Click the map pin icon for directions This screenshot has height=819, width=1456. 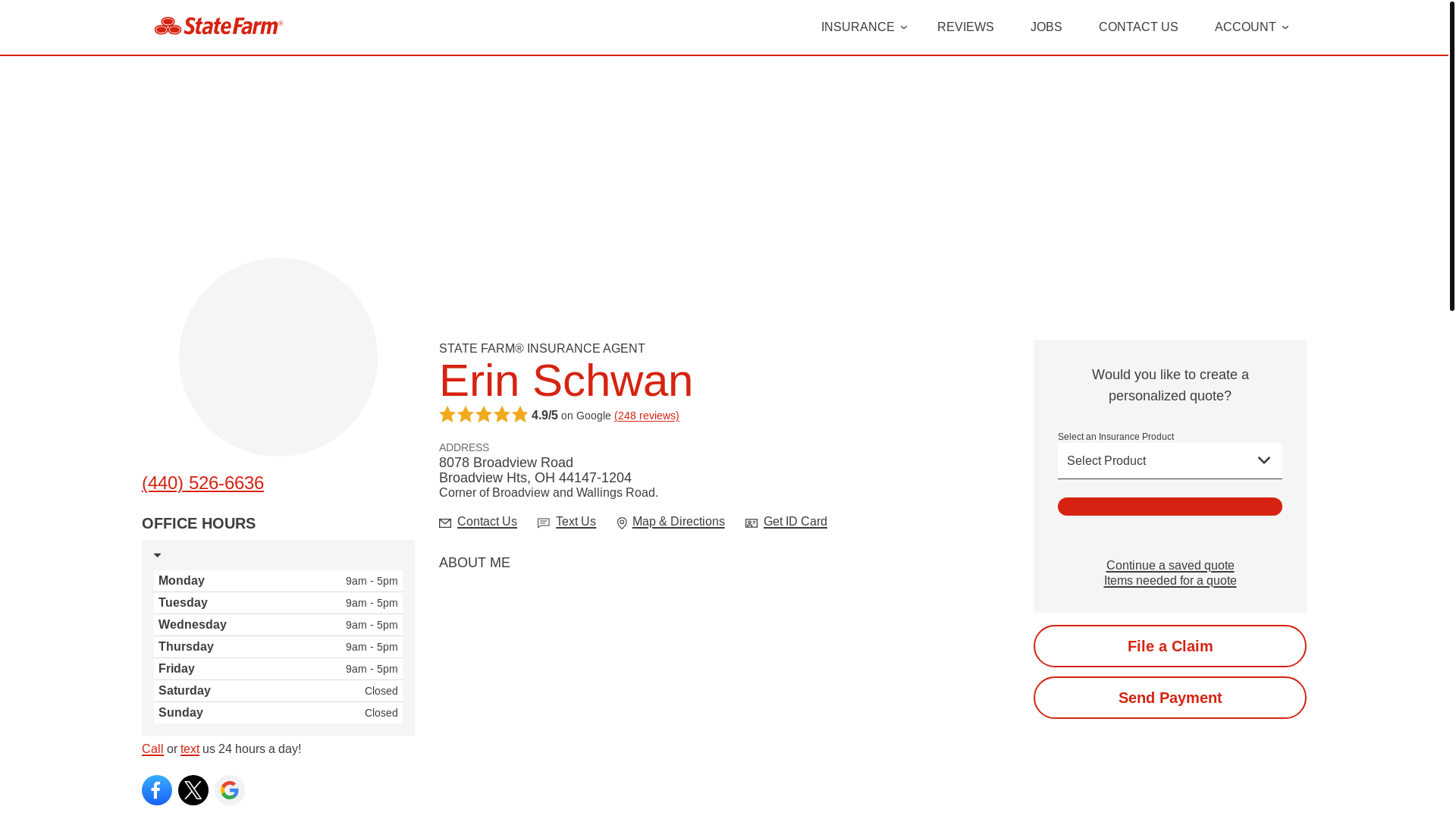[622, 523]
